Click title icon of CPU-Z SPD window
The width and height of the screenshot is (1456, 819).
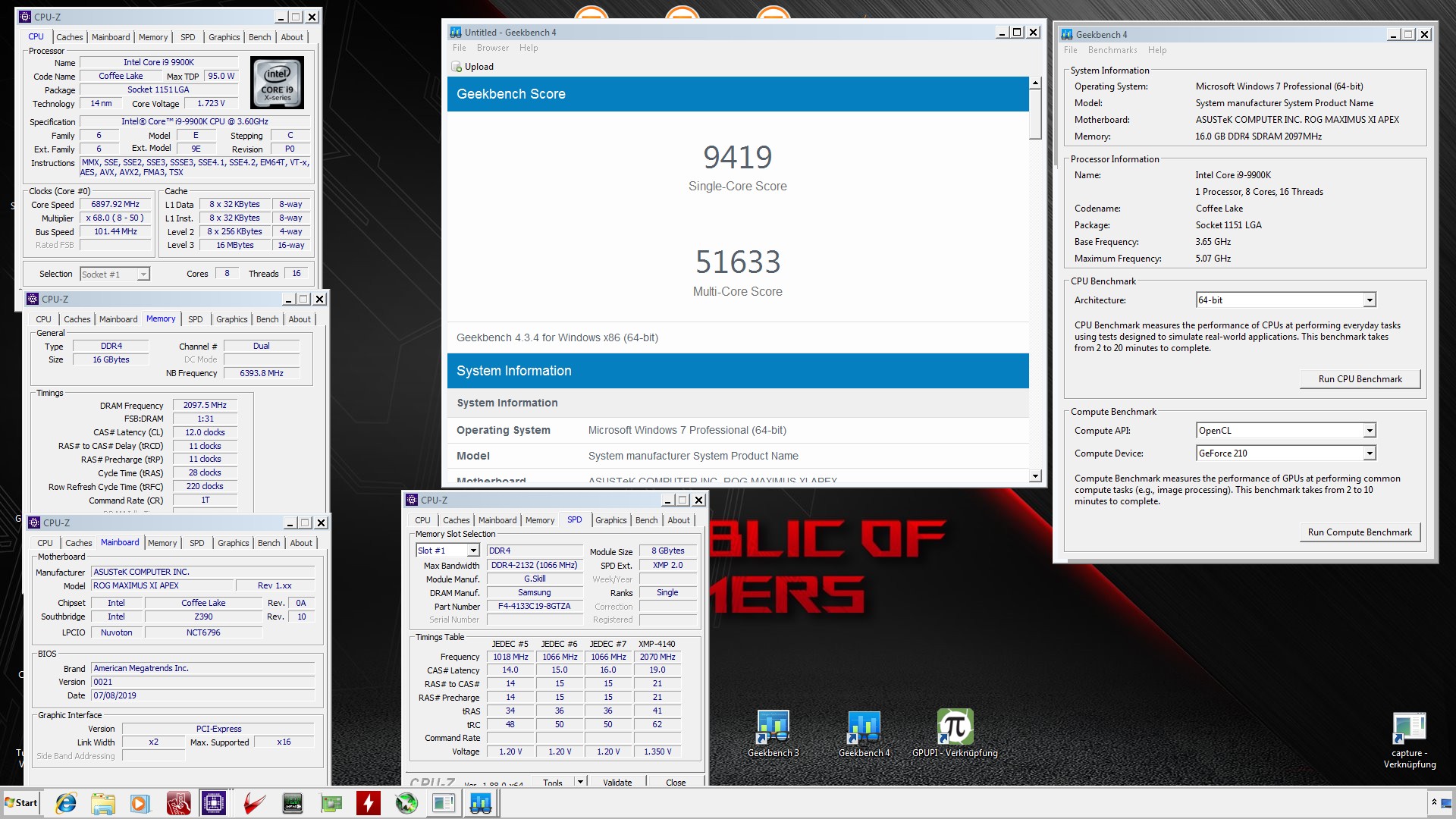412,500
